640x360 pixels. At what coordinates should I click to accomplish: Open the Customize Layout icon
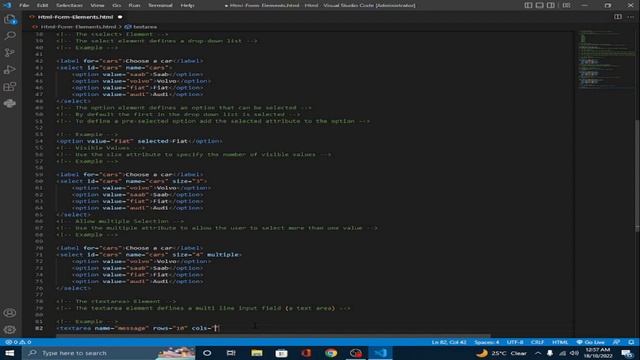(567, 5)
